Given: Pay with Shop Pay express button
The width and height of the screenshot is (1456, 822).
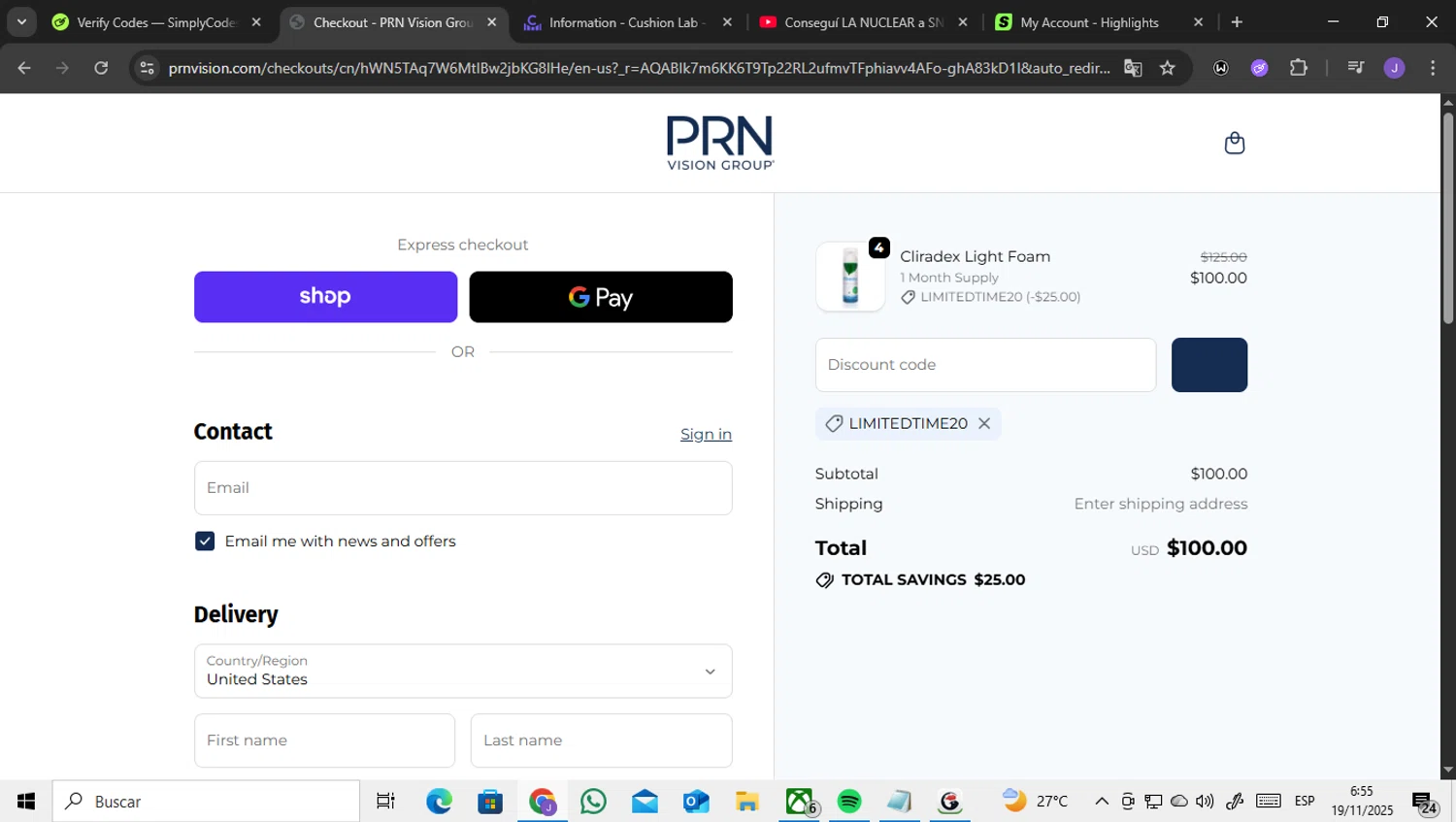Looking at the screenshot, I should tap(325, 297).
